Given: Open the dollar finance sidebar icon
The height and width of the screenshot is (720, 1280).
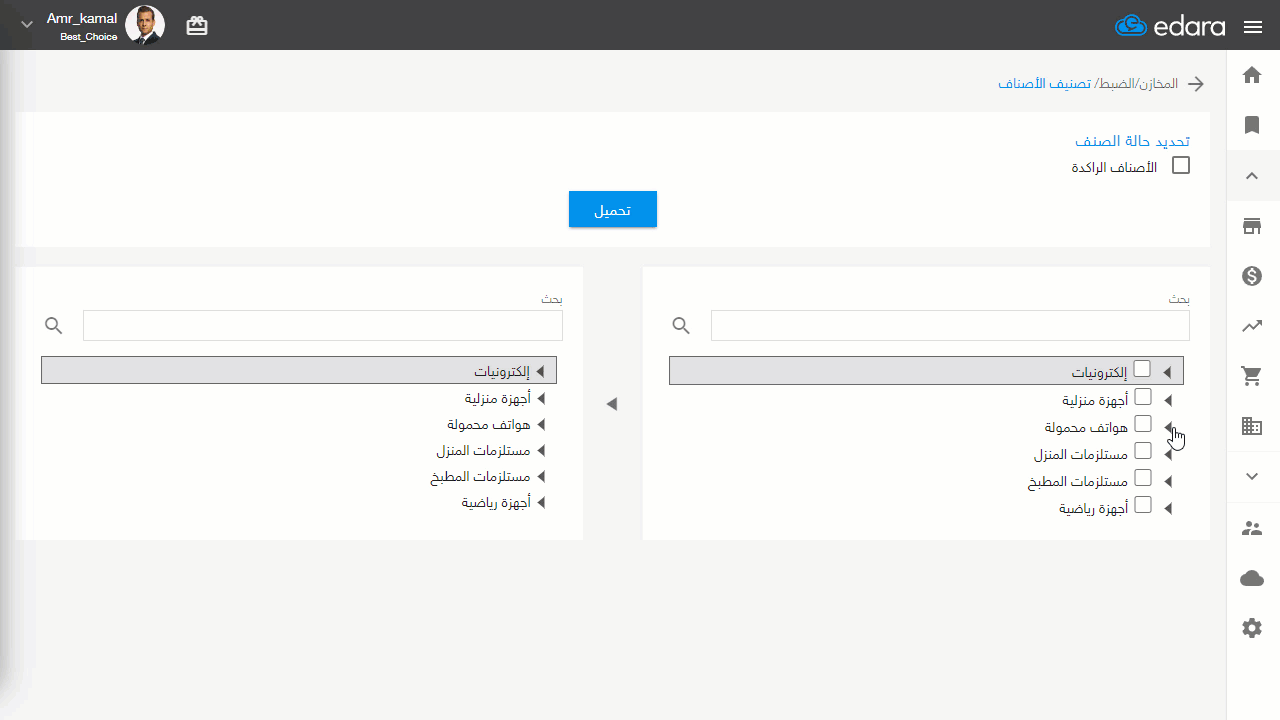Looking at the screenshot, I should click(x=1252, y=276).
